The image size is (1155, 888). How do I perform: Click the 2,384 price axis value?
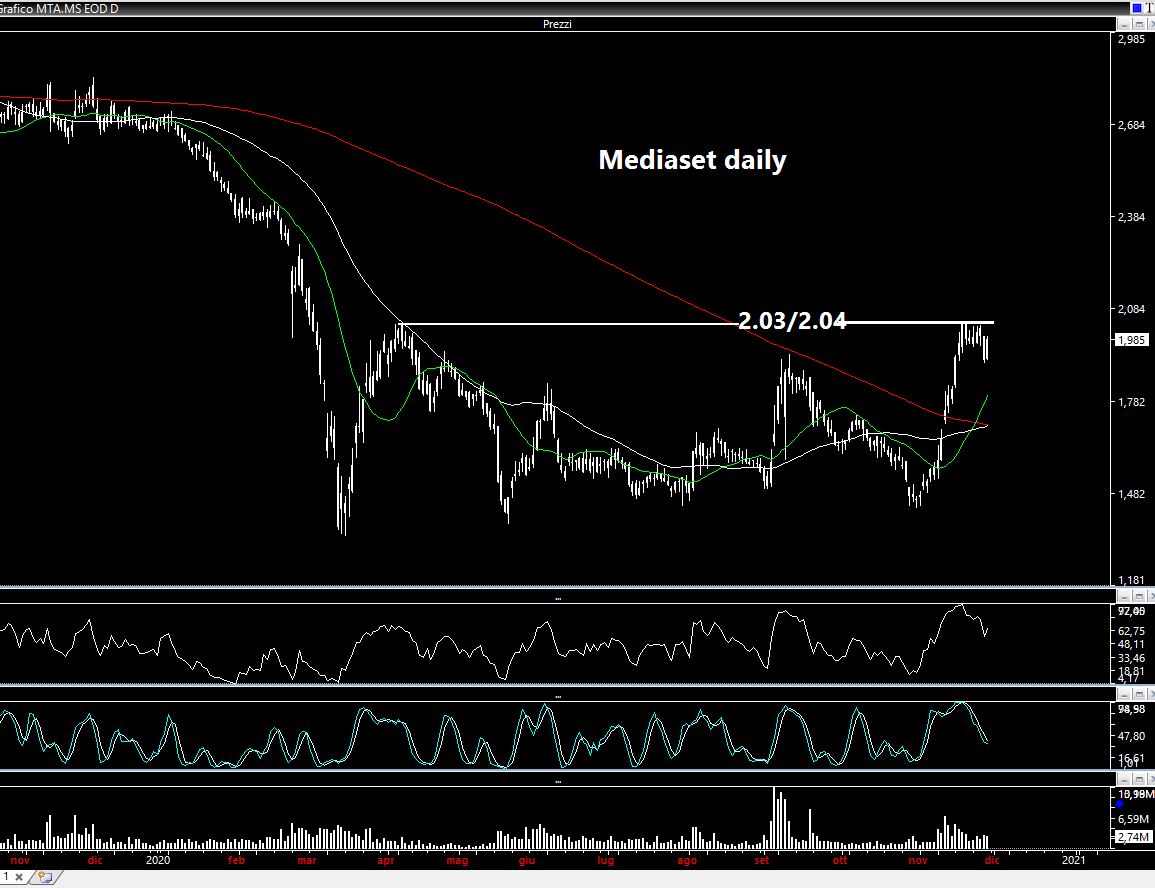(1131, 217)
